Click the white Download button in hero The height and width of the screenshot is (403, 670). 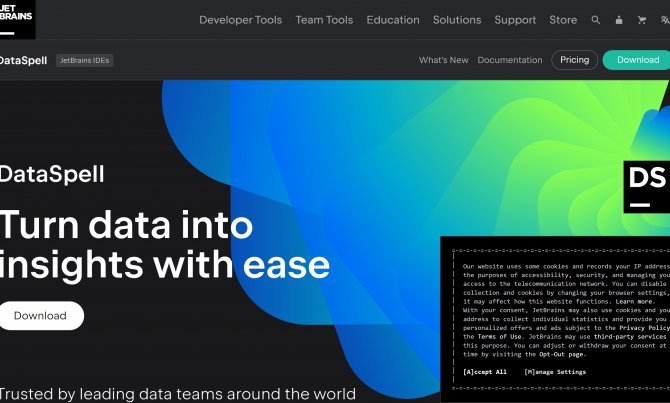41,315
